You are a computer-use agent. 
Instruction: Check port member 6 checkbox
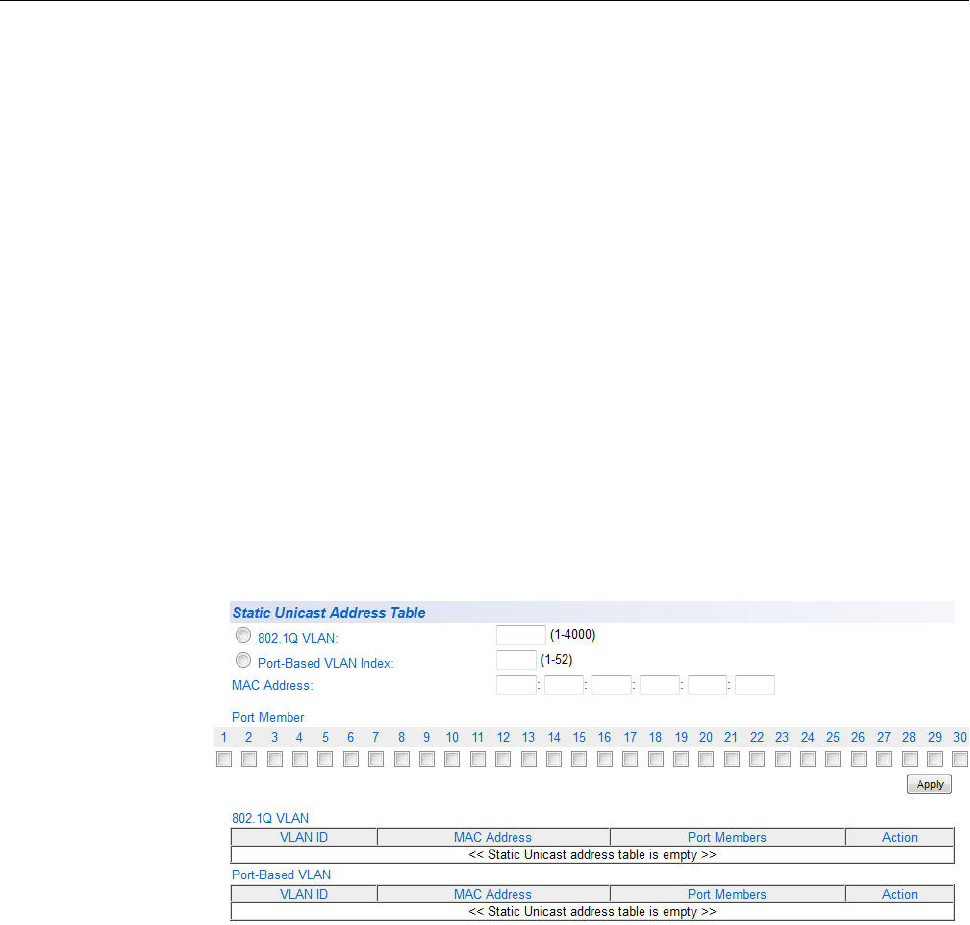pos(351,759)
